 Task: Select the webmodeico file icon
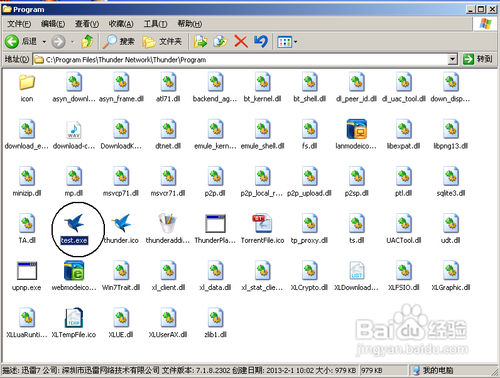(74, 271)
